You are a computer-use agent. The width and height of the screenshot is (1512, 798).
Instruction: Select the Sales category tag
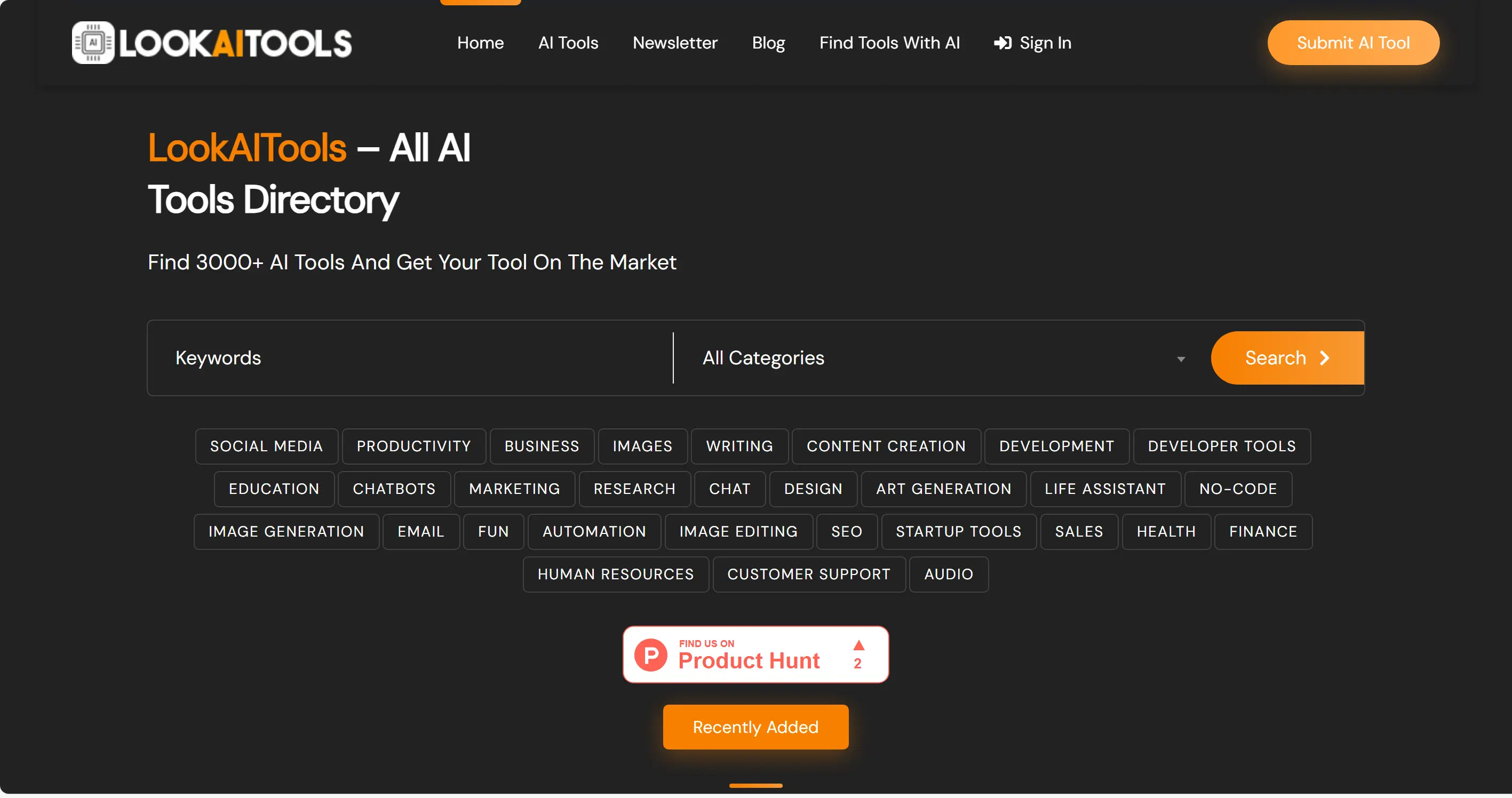(1079, 532)
